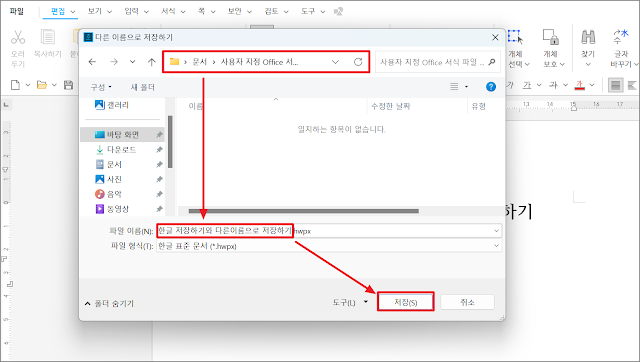Screen dimensions: 640x362
Task: Click the 취소 cancel button
Action: point(467,302)
